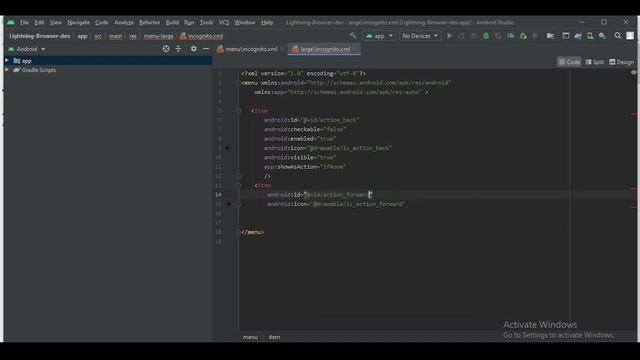Image resolution: width=640 pixels, height=360 pixels.
Task: Open the Android project view dropdown
Action: click(27, 49)
